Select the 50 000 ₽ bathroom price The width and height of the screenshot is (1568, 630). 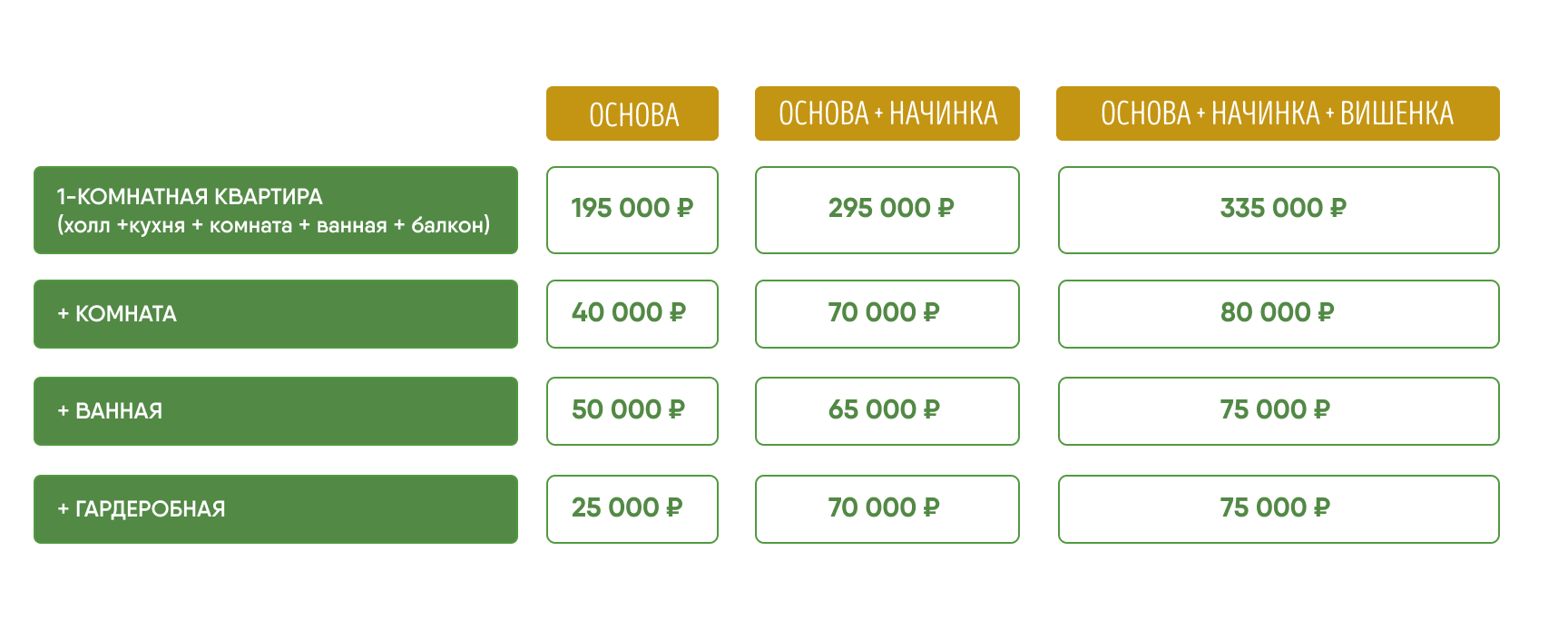tap(632, 411)
